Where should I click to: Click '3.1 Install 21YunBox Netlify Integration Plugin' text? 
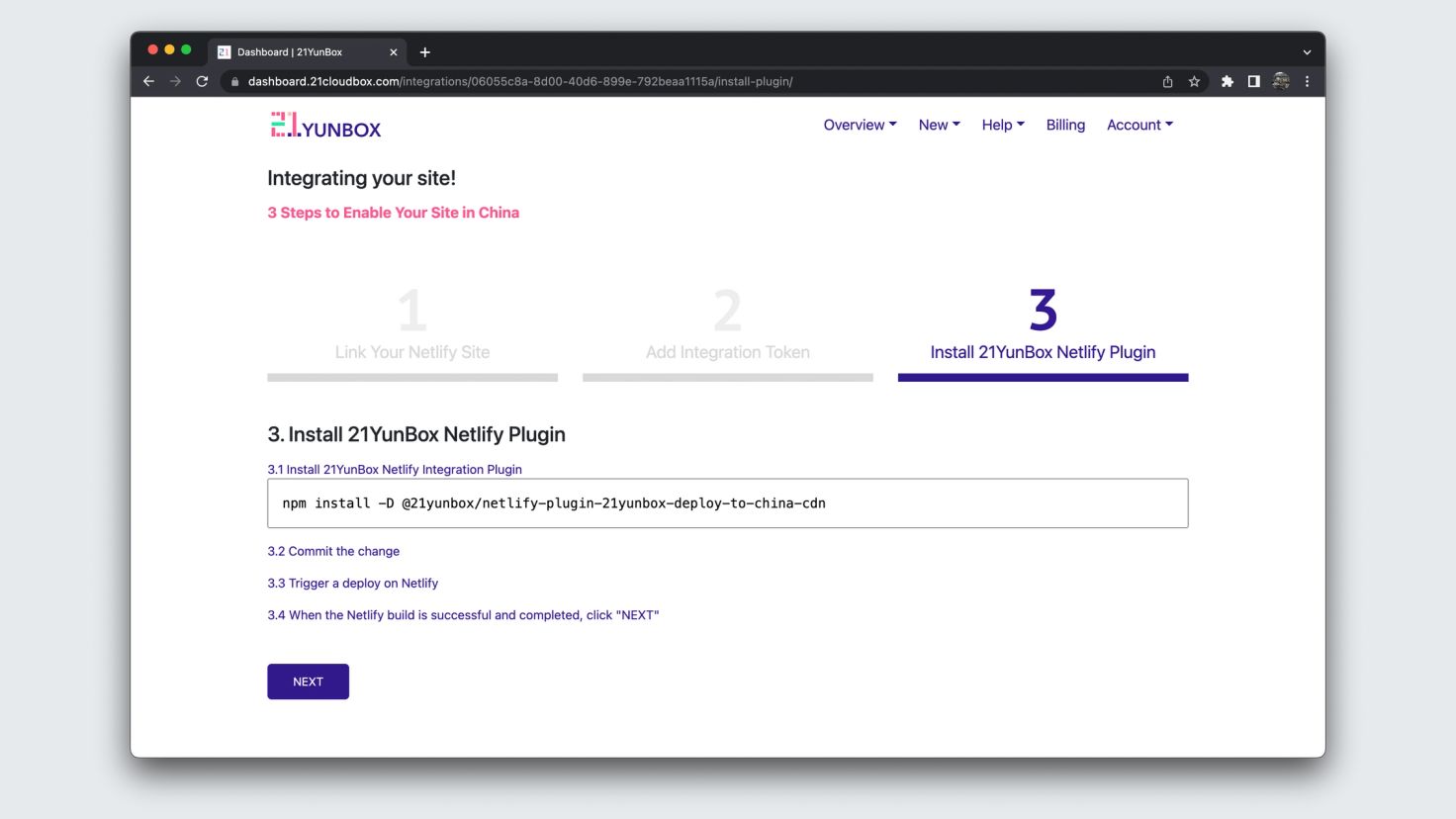(x=395, y=470)
